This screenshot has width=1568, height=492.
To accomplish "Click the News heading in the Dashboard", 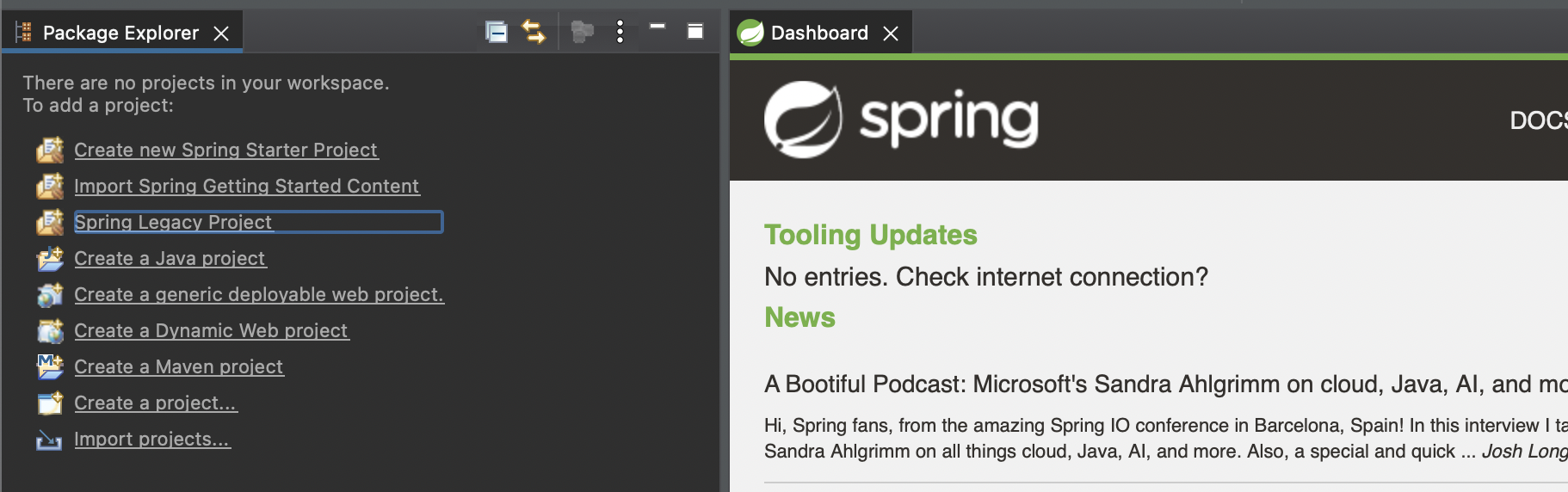I will click(x=799, y=317).
